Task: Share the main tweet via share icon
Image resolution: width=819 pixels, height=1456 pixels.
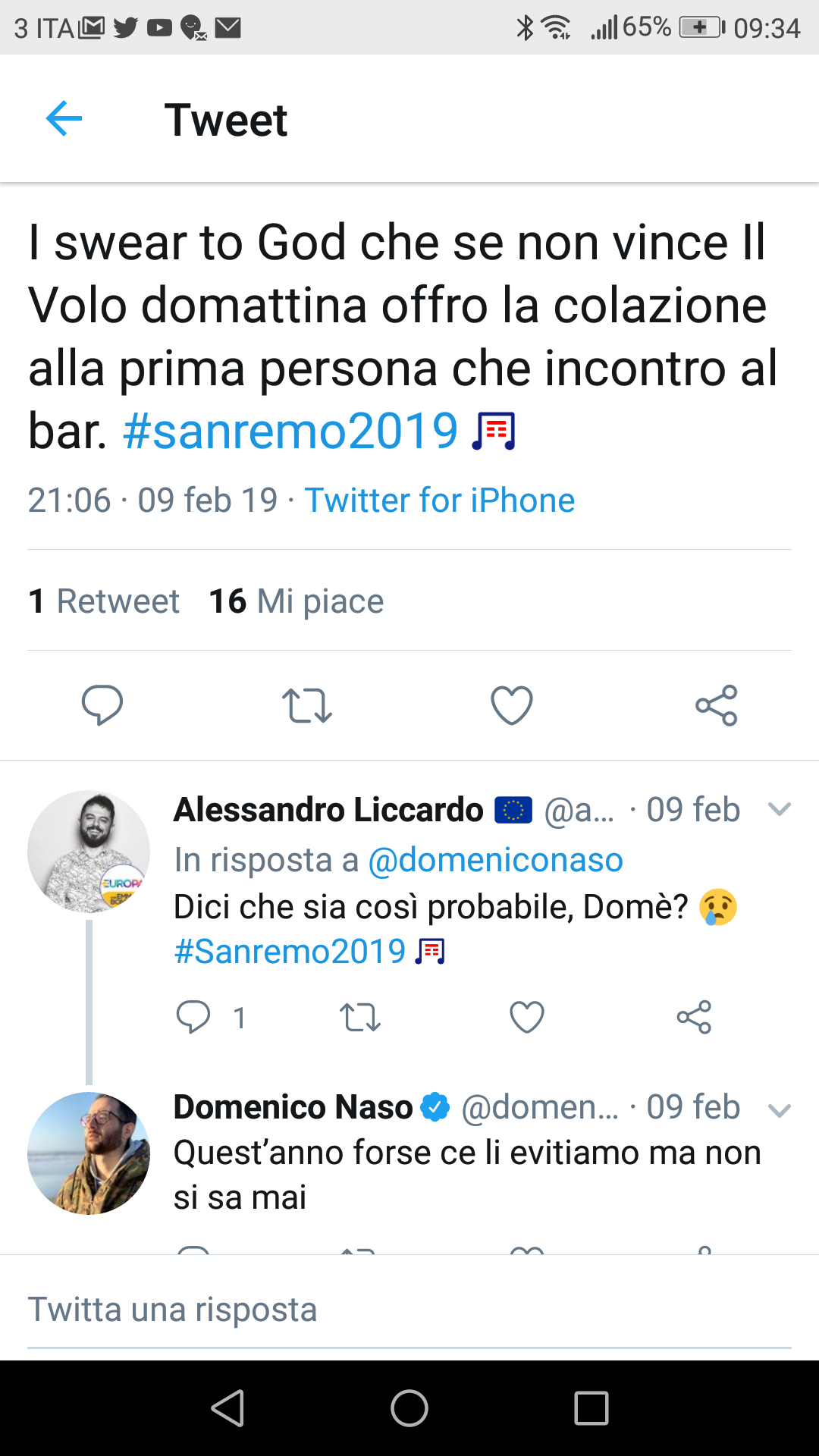Action: [717, 705]
